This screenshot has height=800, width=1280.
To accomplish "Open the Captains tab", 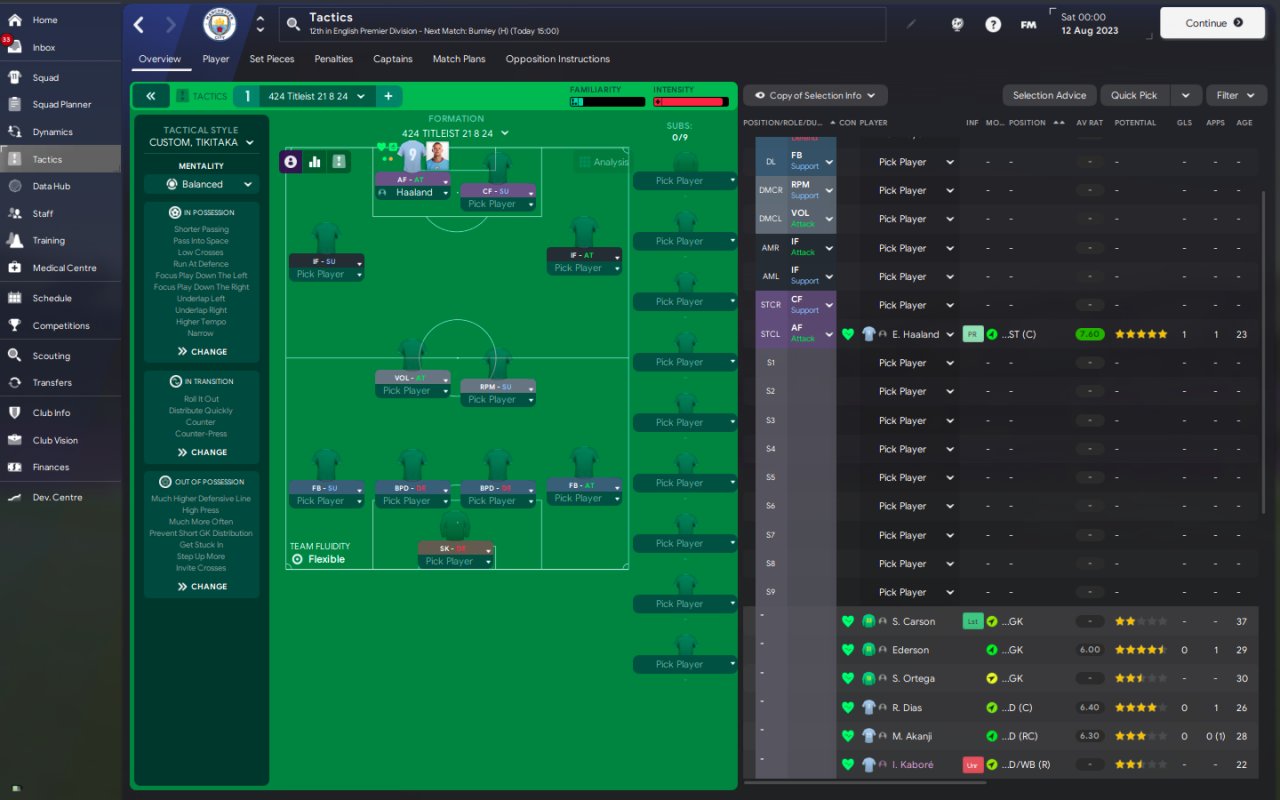I will (393, 59).
